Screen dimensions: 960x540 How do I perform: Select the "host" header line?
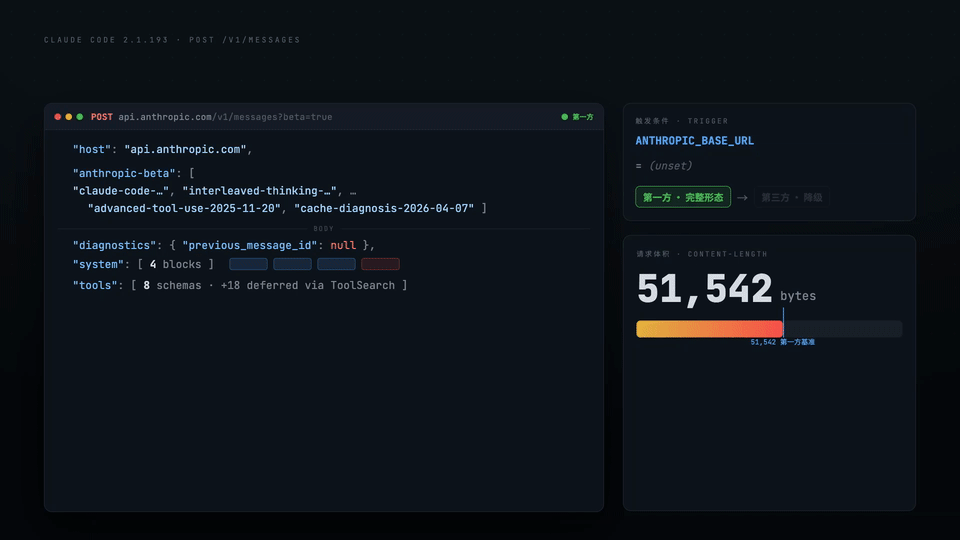pyautogui.click(x=162, y=149)
